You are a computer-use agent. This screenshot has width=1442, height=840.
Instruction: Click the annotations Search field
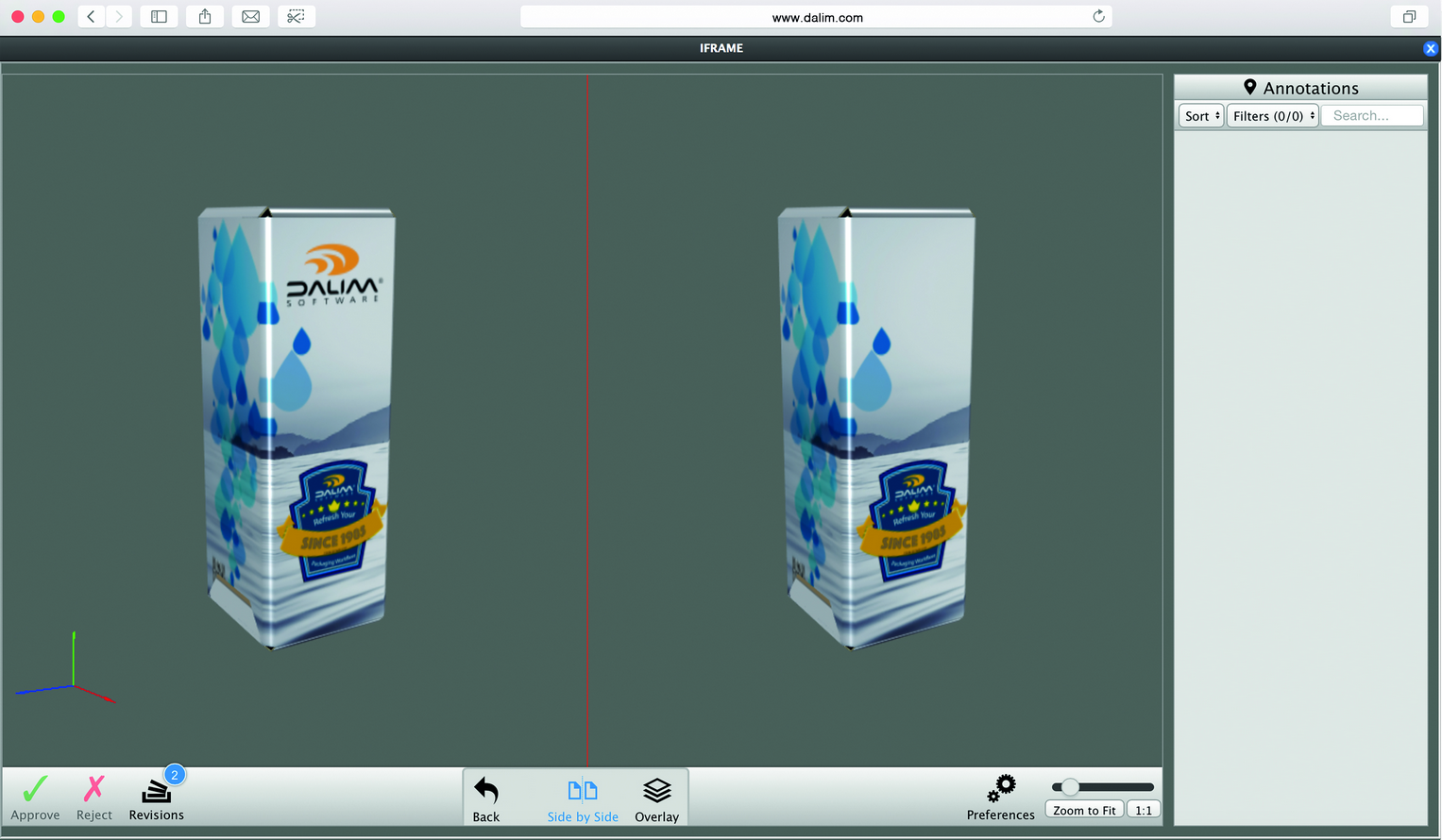tap(1372, 116)
